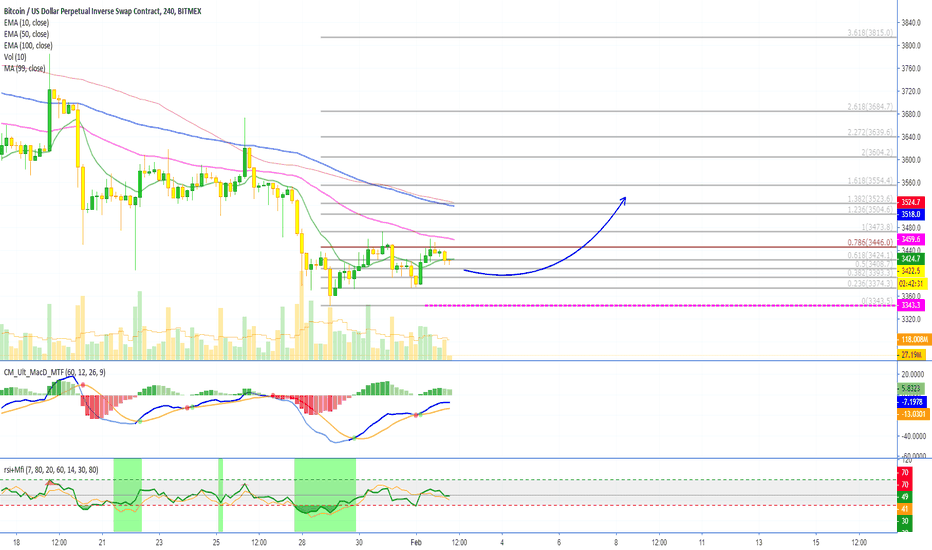Click 3680.0 on the price axis
The width and height of the screenshot is (932, 550).
pos(911,114)
